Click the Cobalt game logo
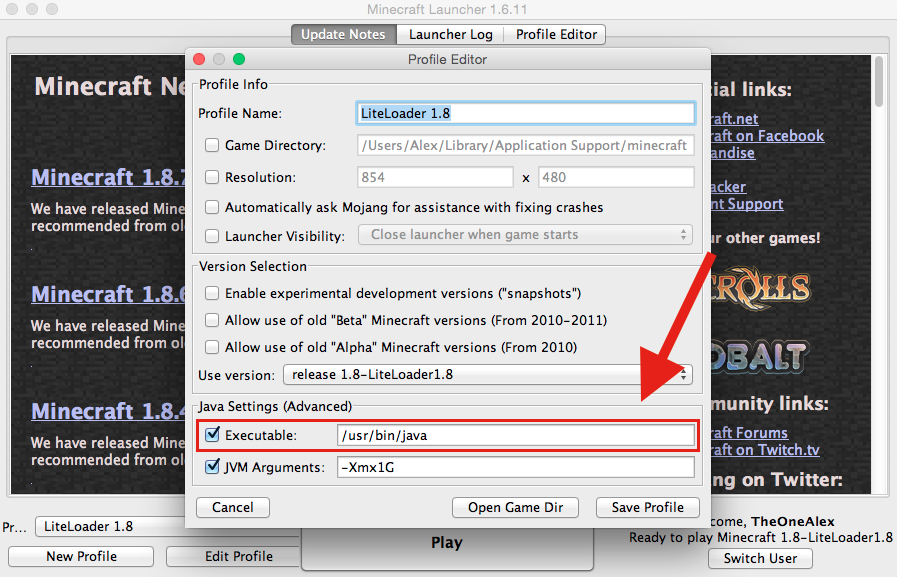 760,357
